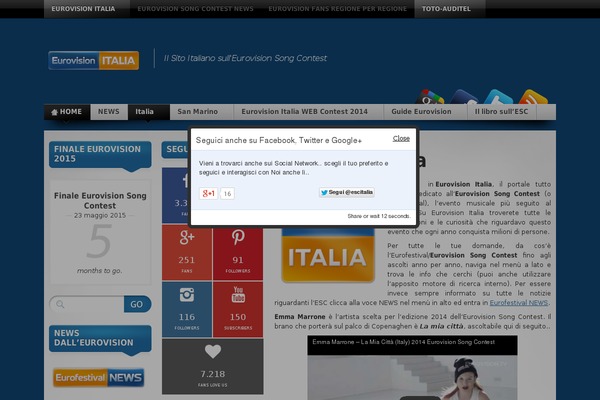
Task: Select EUROVISION FANS REGIONE PER REGIONE tab
Action: (x=338, y=9)
